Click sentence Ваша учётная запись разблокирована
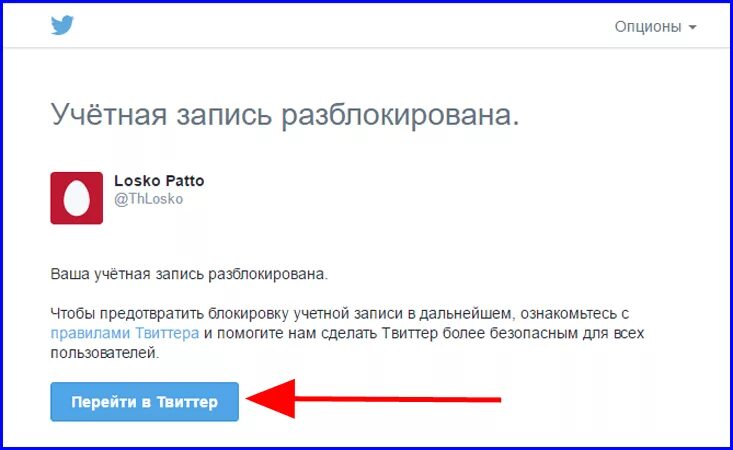Screen dimensions: 733x450 (x=189, y=274)
